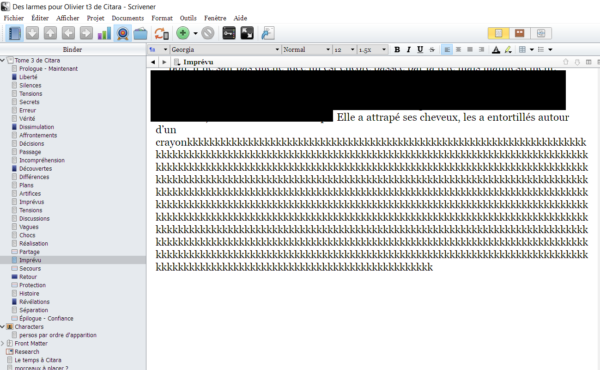Image resolution: width=600 pixels, height=370 pixels.
Task: Toggle the Binder panel icon in toolbar
Action: click(15, 33)
